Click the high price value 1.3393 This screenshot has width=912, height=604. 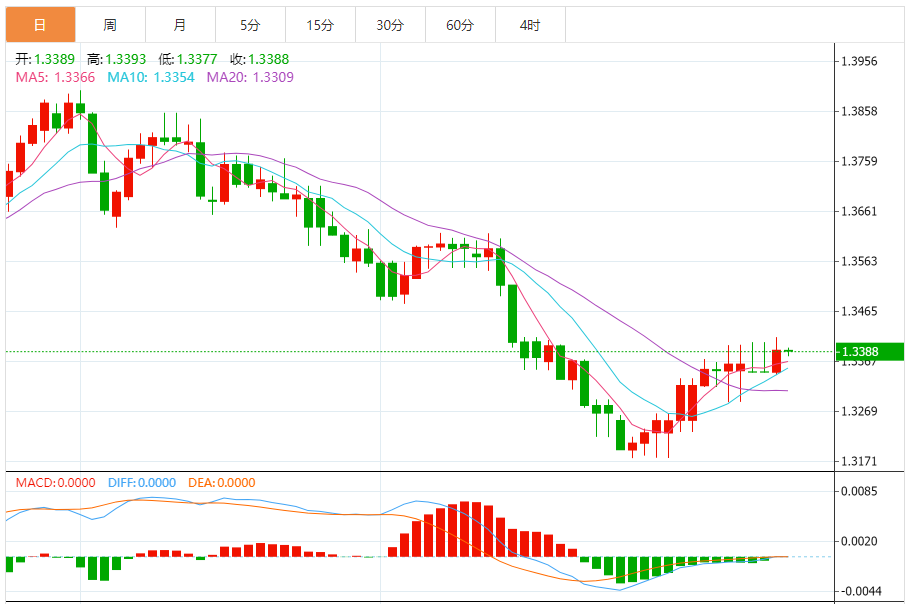click(x=126, y=59)
